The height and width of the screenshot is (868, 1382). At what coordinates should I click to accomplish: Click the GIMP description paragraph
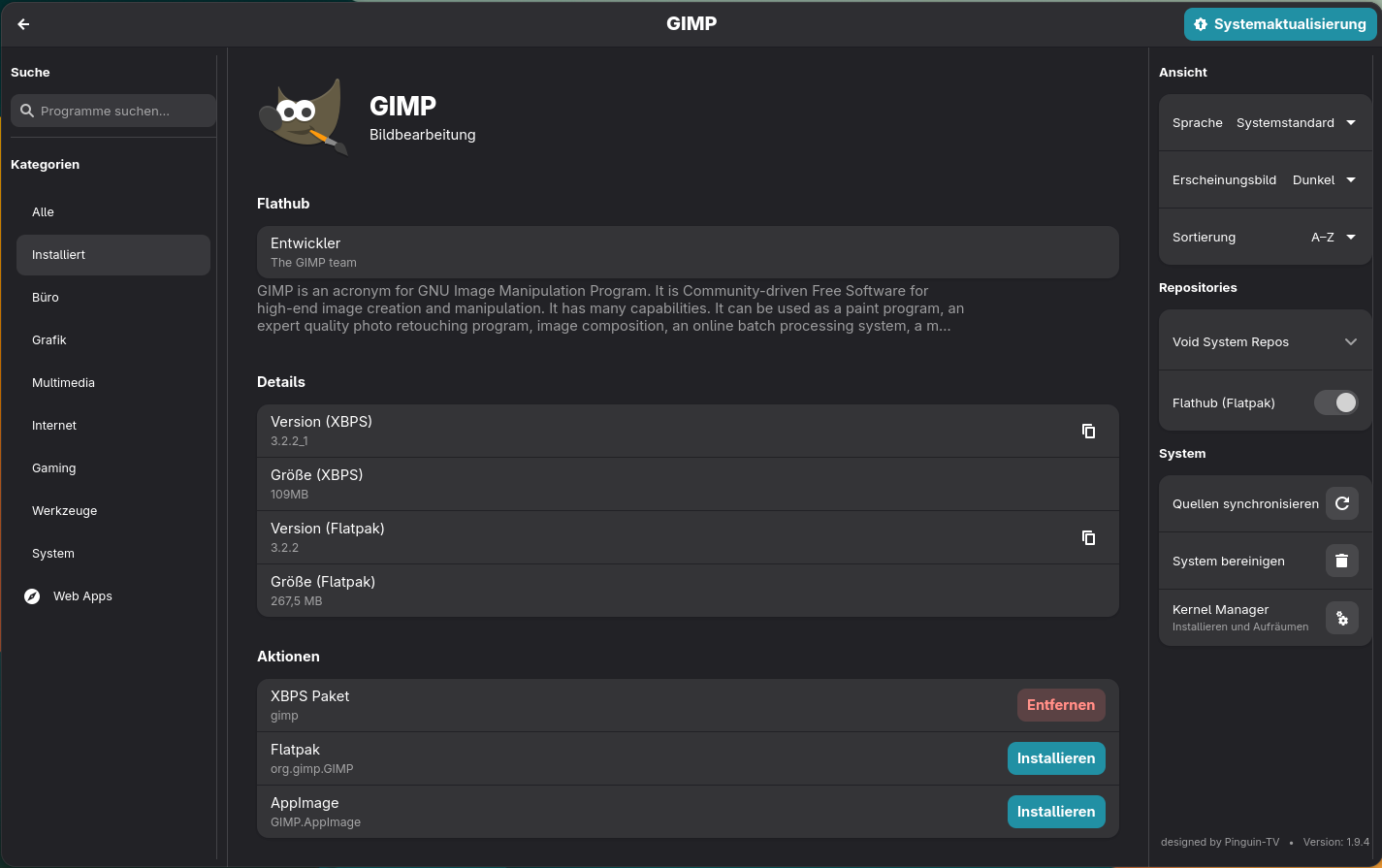pyautogui.click(x=611, y=308)
